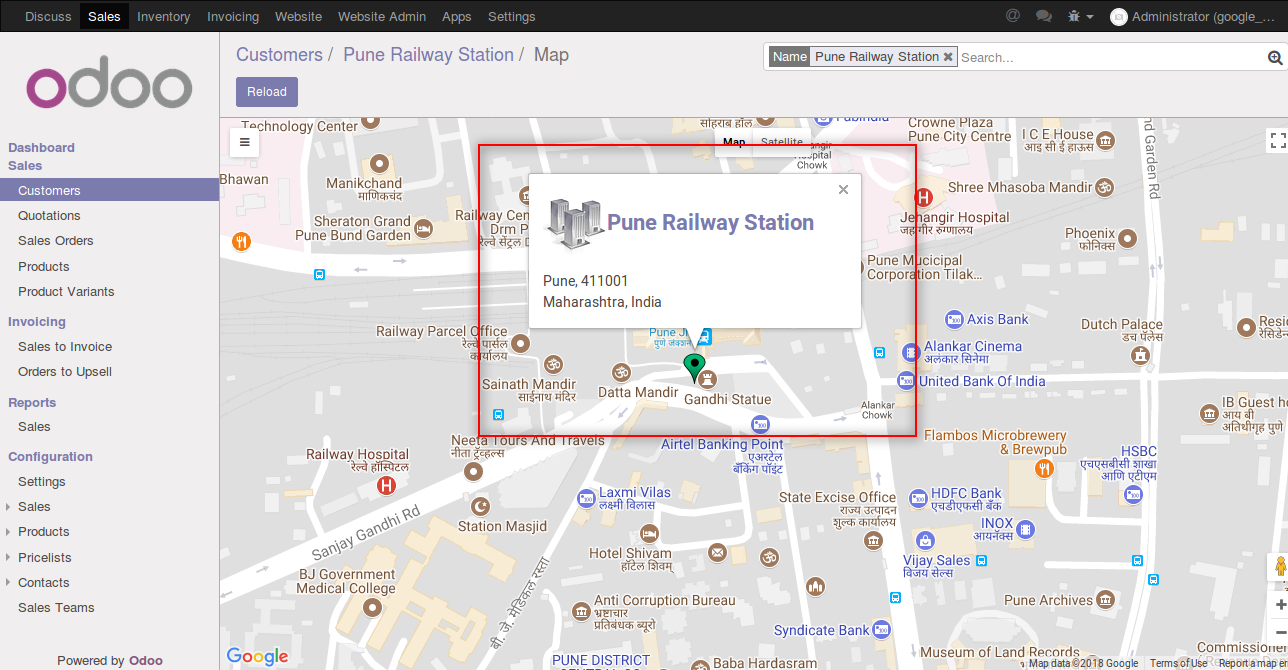Click the Datta Mandir temple icon
The width and height of the screenshot is (1288, 670).
[x=622, y=373]
